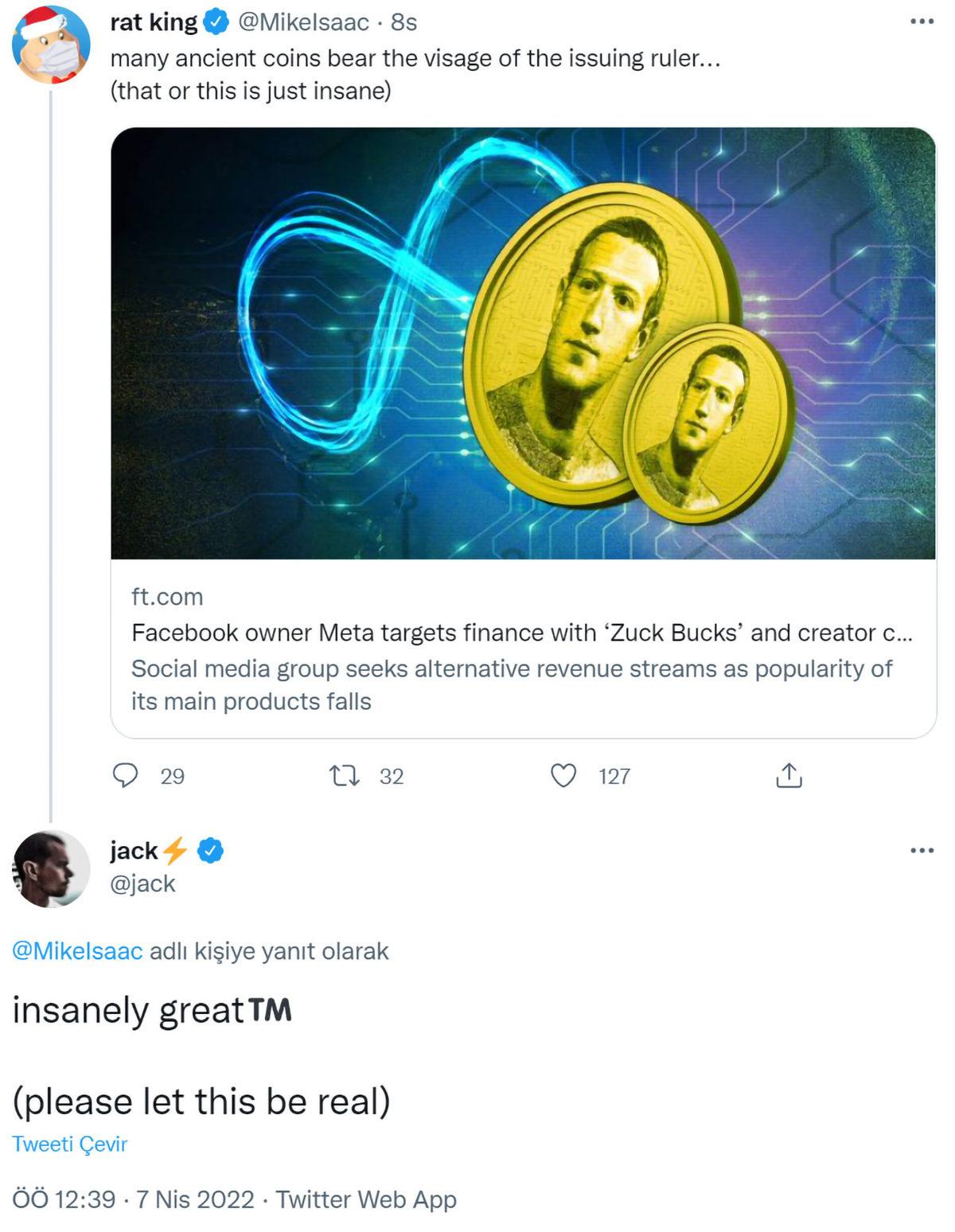955x1232 pixels.
Task: Click jack's blue verified badge
Action: tap(210, 851)
